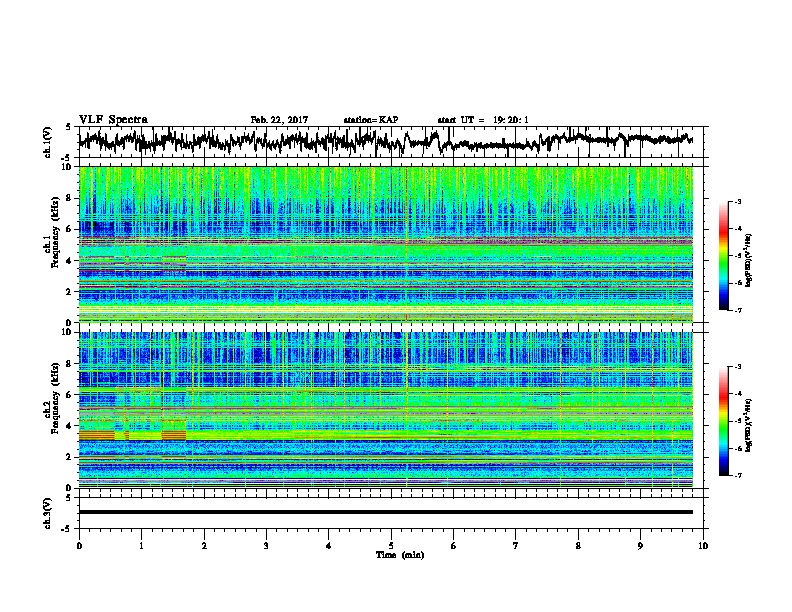The height and width of the screenshot is (612, 792).
Task: Click time axis tick label 9
Action: pos(640,546)
